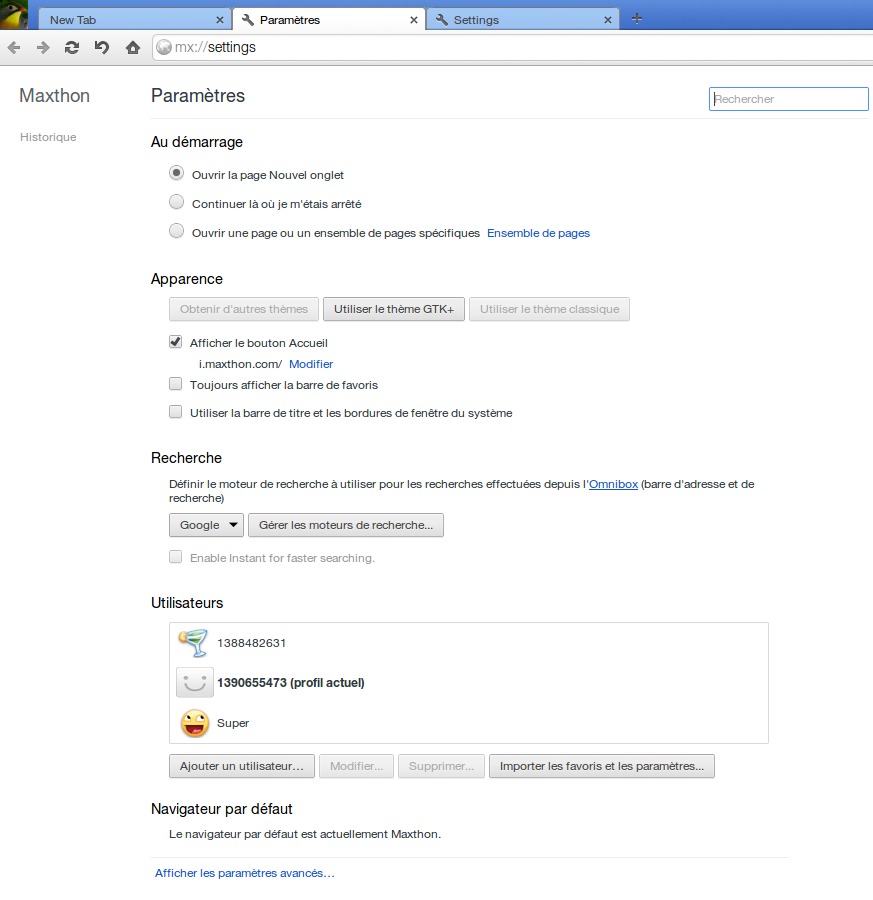Select user 1390655473 (profil actuel)
This screenshot has width=873, height=900.
468,682
